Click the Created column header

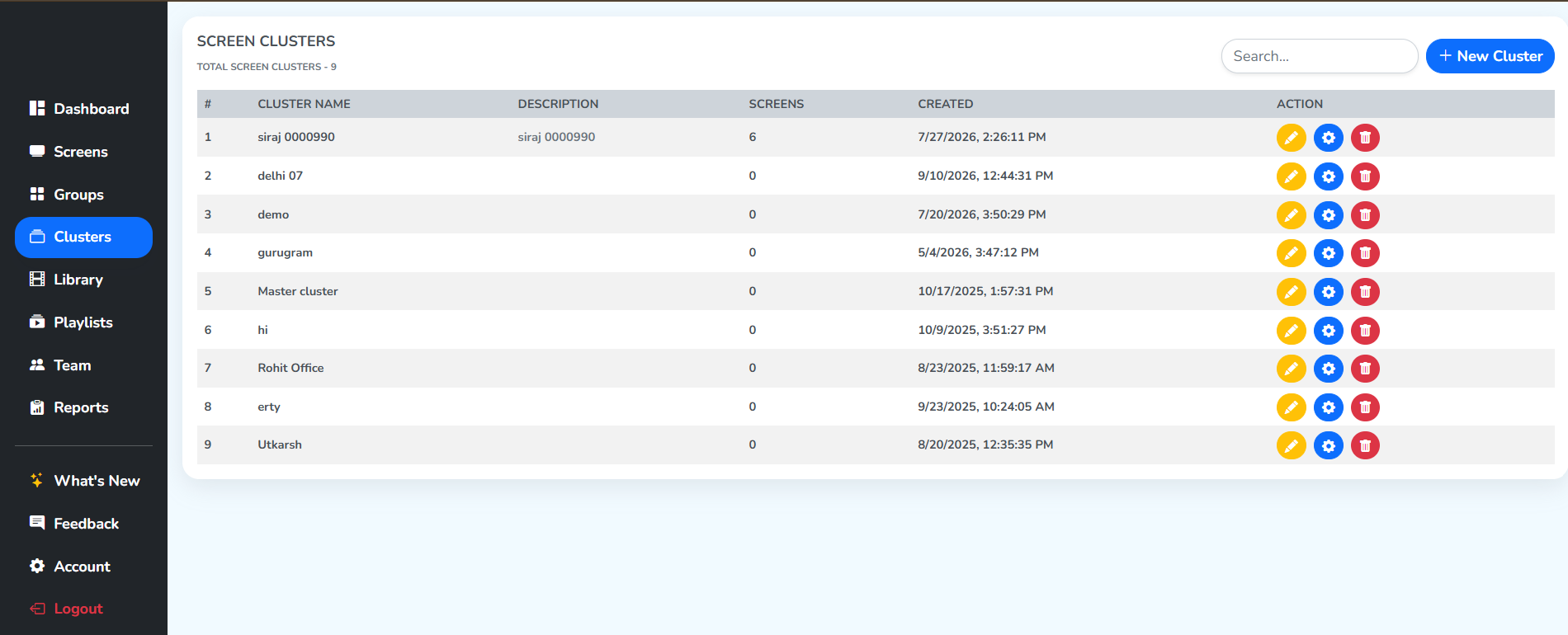(945, 104)
